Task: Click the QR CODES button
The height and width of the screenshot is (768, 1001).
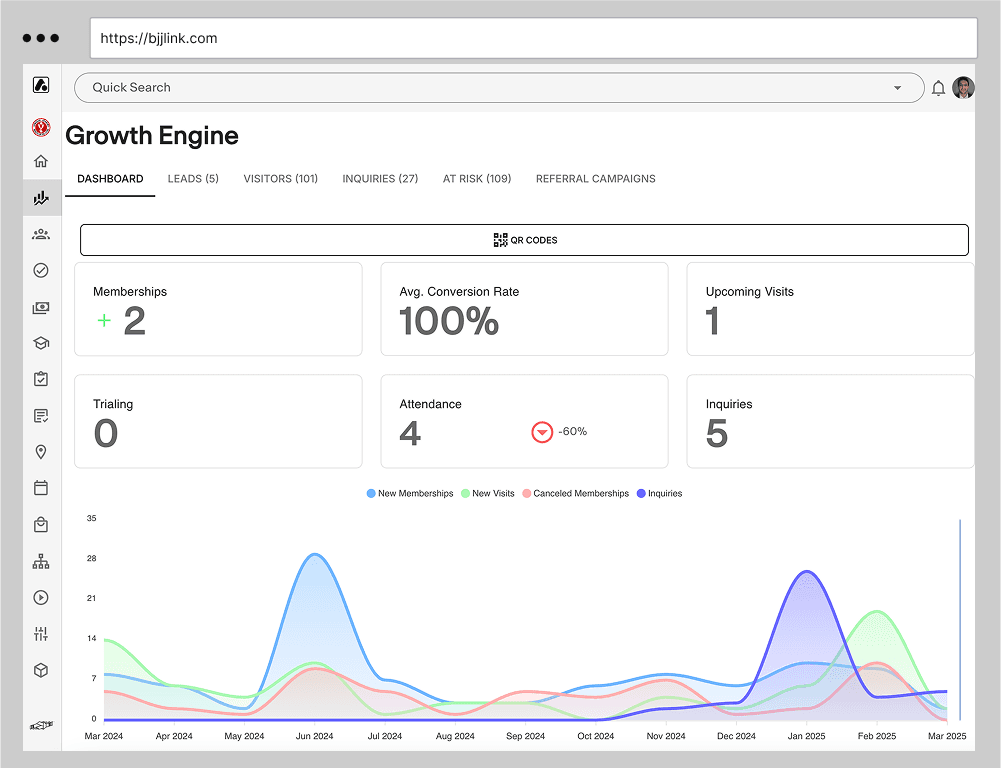Action: 524,240
